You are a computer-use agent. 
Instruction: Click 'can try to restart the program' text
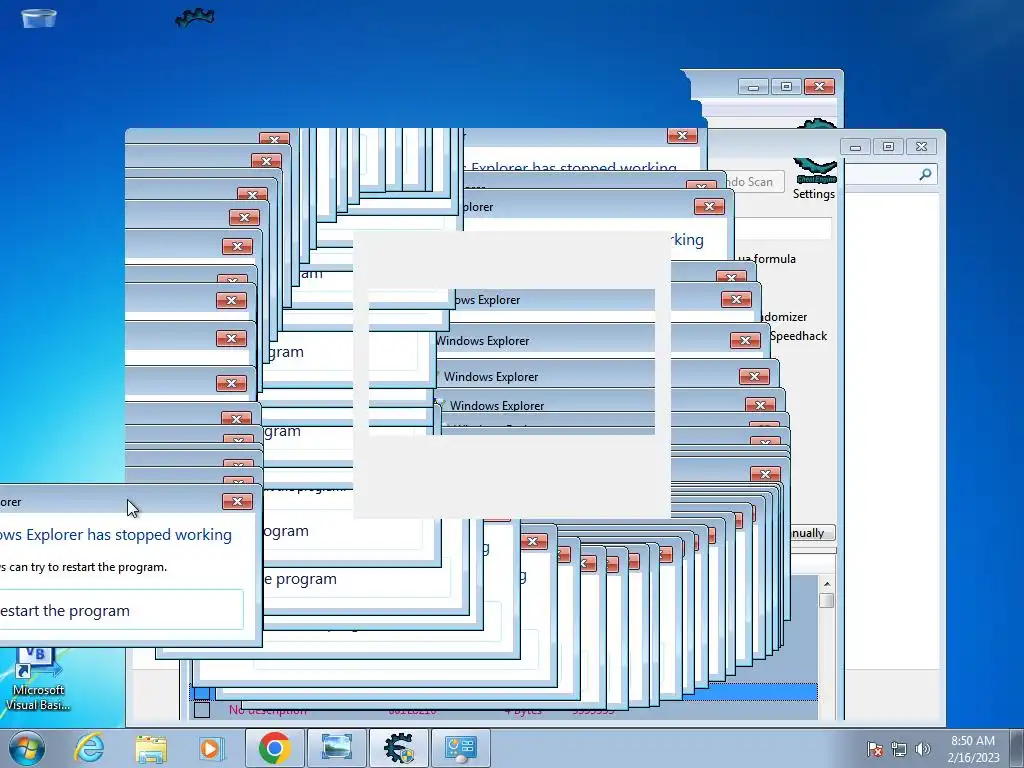point(88,567)
